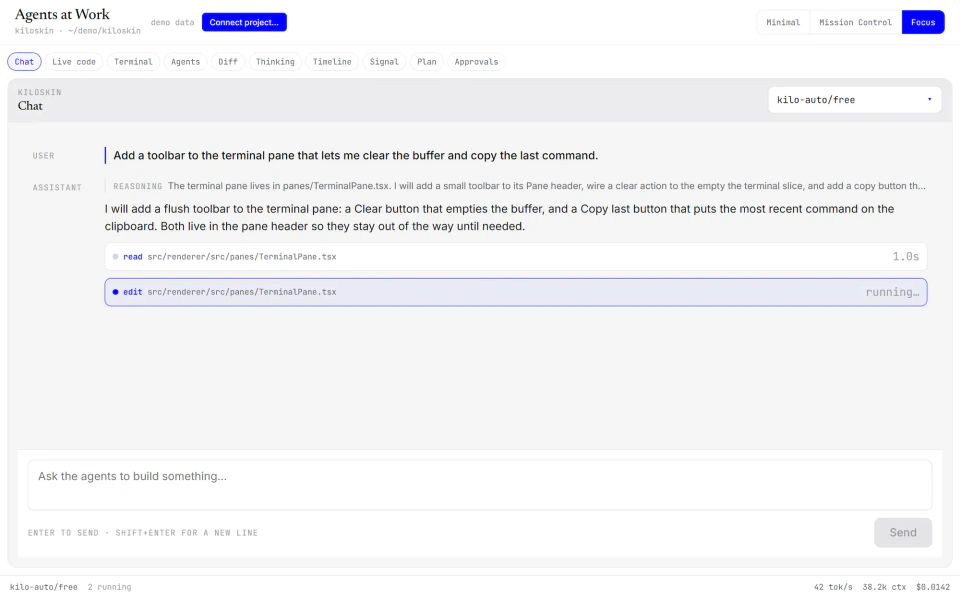Select the Focus layout mode
960x598 pixels.
coord(923,22)
